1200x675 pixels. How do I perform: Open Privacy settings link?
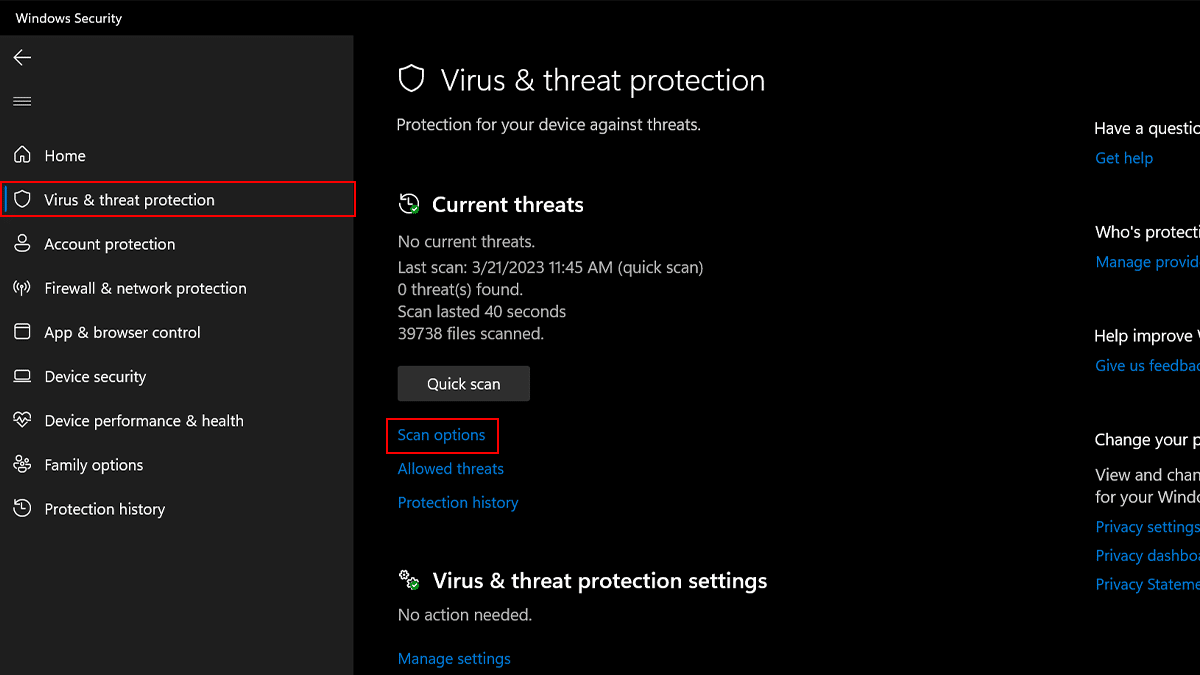pos(1145,526)
